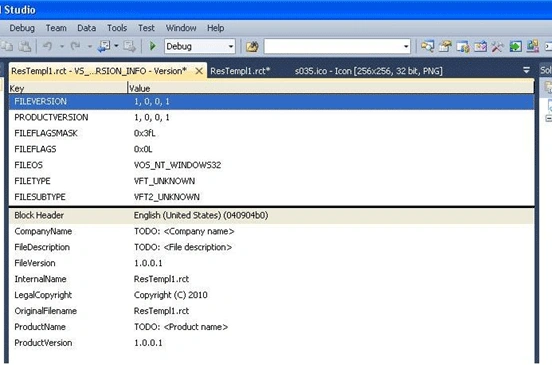Select the FILEVERSION row
This screenshot has width=552, height=365.
pyautogui.click(x=271, y=102)
